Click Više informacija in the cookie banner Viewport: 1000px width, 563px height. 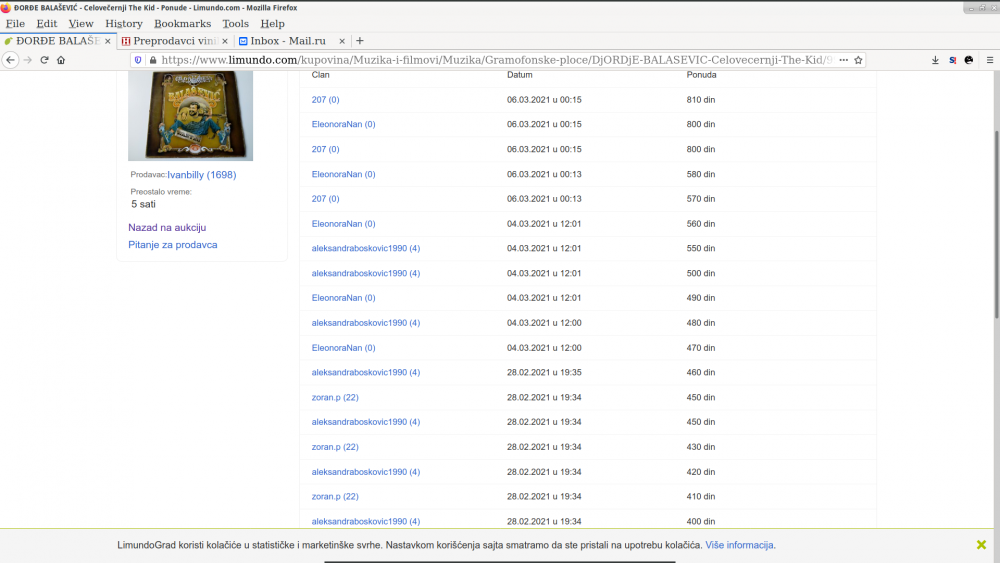[739, 545]
